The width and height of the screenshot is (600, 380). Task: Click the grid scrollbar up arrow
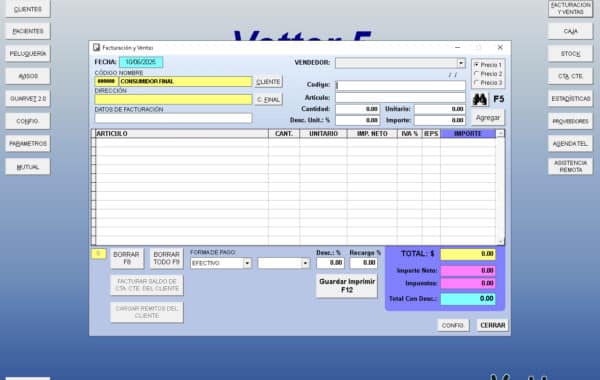[500, 133]
